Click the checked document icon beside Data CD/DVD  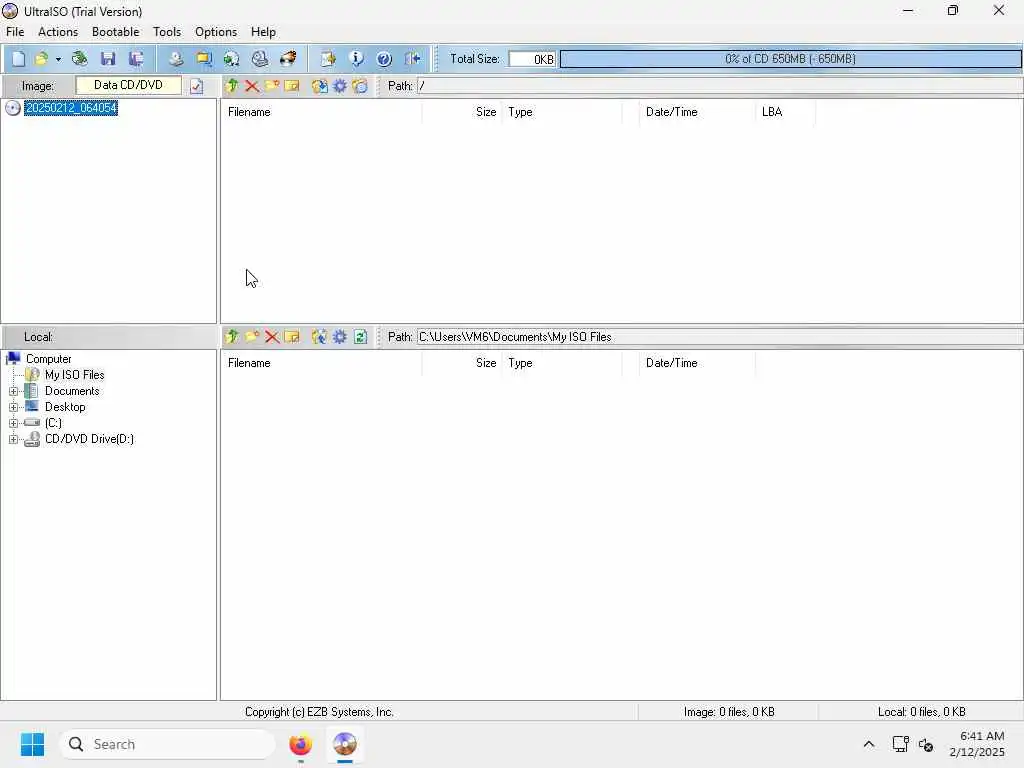coord(197,86)
